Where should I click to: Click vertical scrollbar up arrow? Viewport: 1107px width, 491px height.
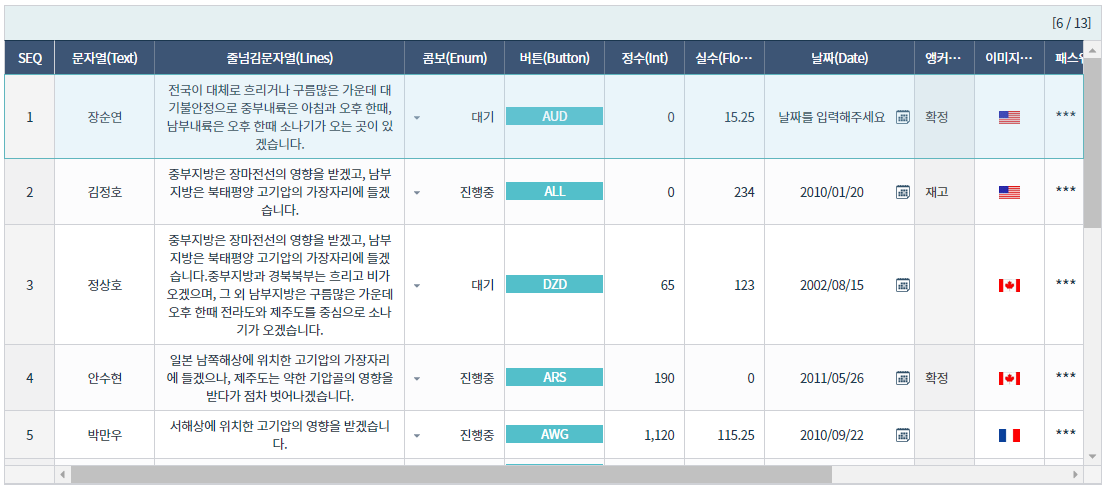tap(1092, 50)
